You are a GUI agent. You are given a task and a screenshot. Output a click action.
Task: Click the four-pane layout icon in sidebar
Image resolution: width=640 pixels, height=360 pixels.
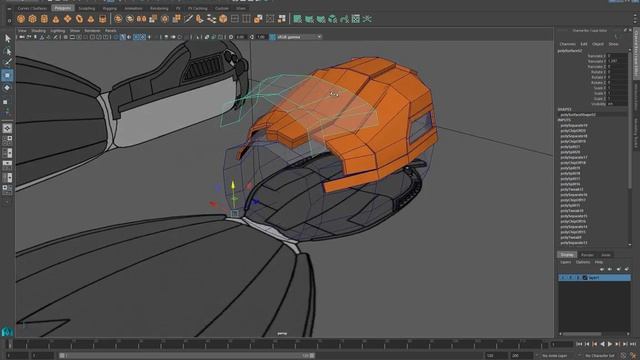[x=7, y=140]
